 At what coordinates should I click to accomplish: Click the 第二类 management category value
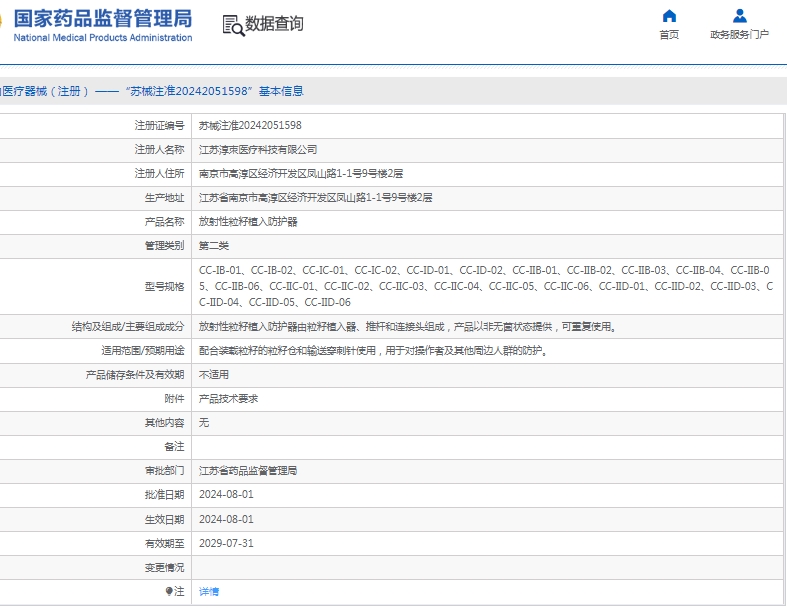[214, 246]
